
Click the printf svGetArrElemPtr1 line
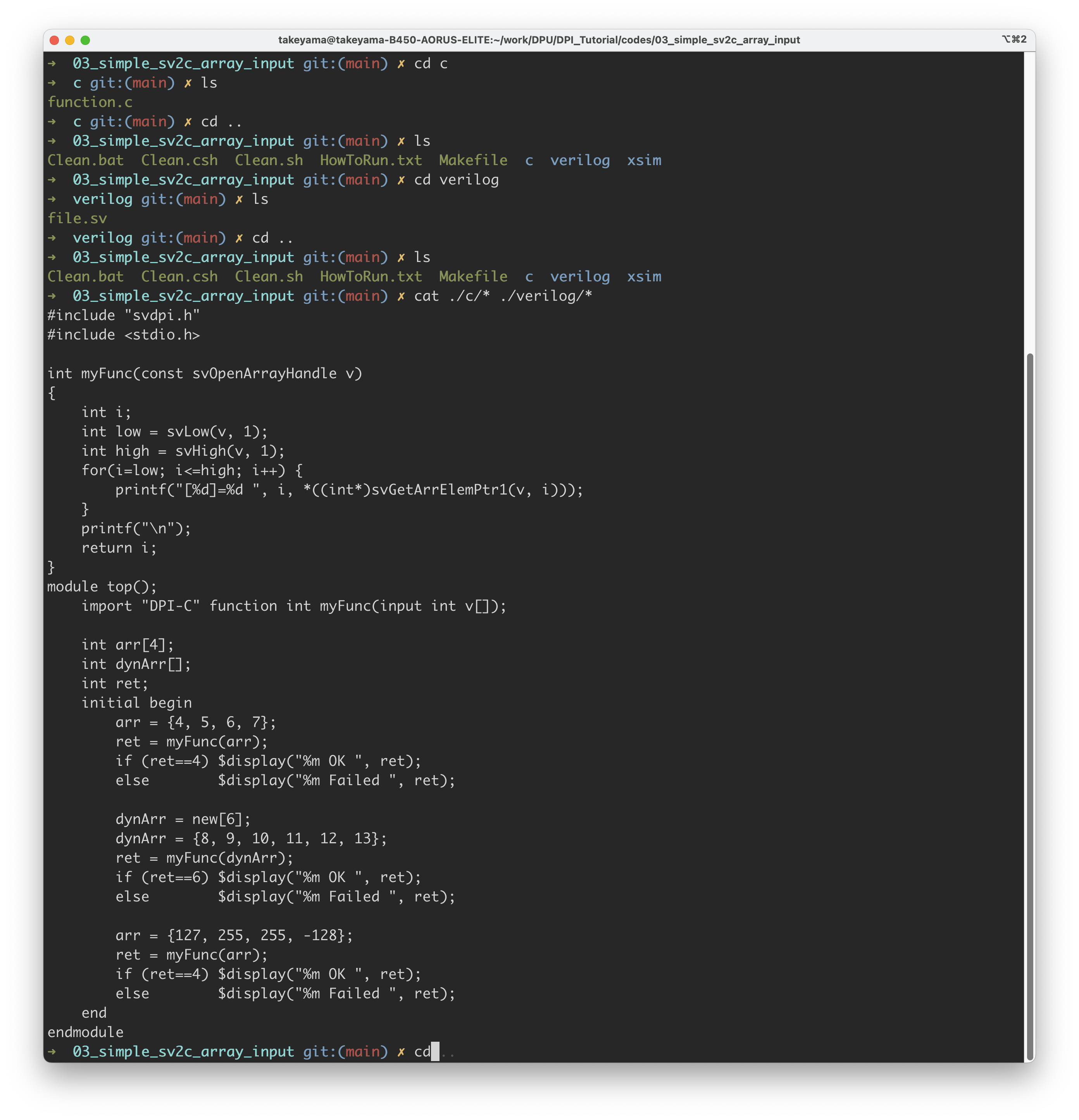[x=349, y=490]
